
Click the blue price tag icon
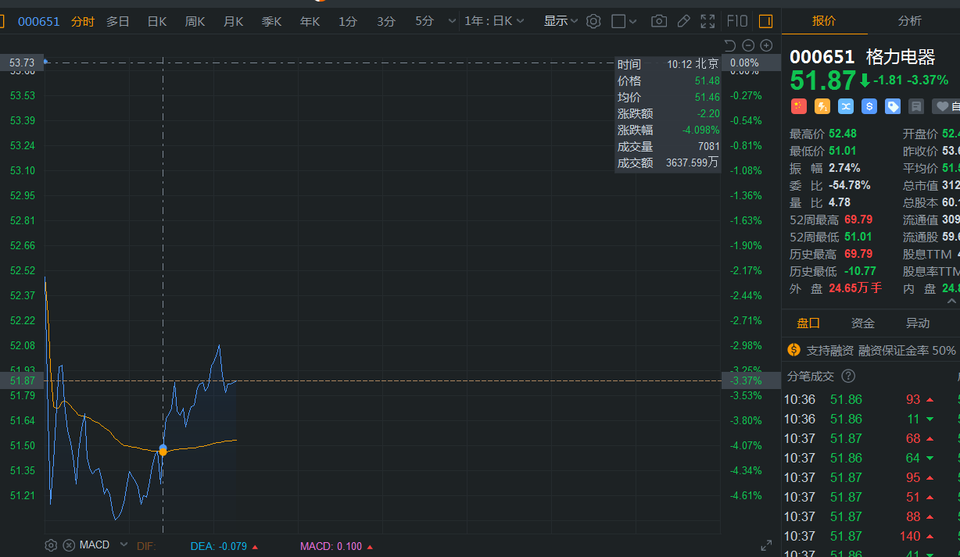pos(893,107)
